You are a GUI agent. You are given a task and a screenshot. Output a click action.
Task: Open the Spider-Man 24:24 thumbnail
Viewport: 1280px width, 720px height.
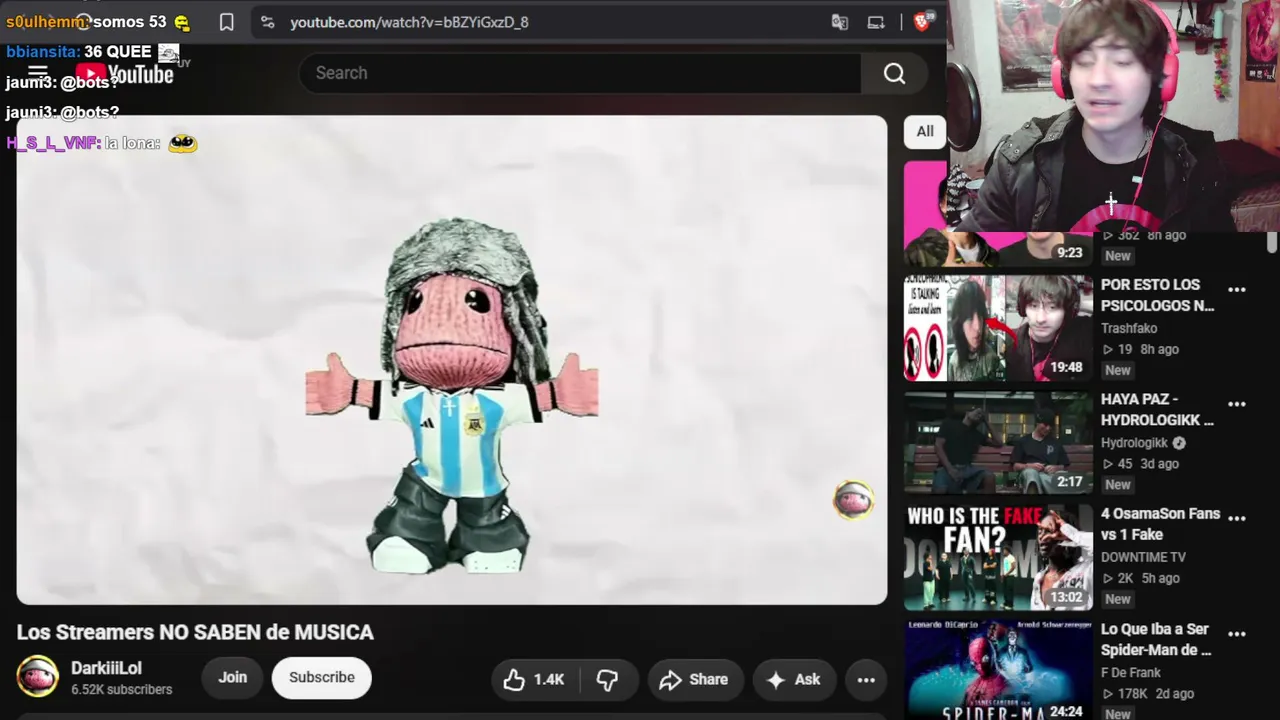(999, 670)
